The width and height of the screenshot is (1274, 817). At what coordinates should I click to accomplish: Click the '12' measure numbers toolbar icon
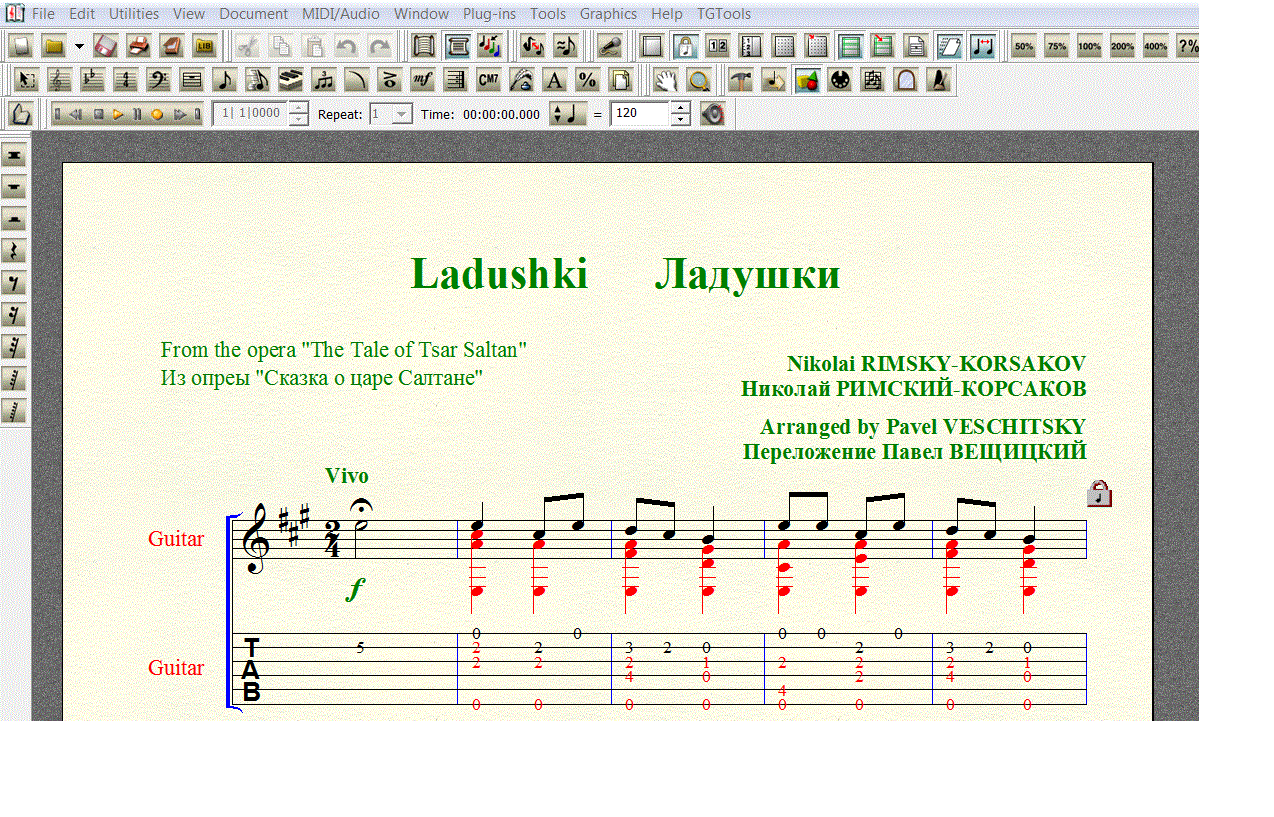[x=718, y=46]
